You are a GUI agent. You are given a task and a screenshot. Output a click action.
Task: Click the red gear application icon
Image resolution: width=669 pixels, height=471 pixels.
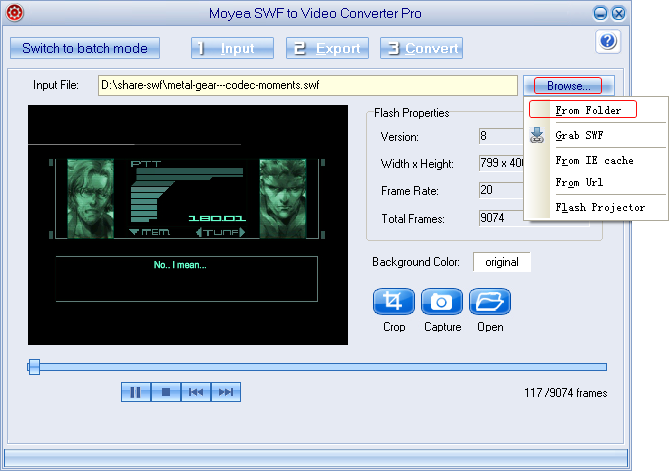coord(15,13)
